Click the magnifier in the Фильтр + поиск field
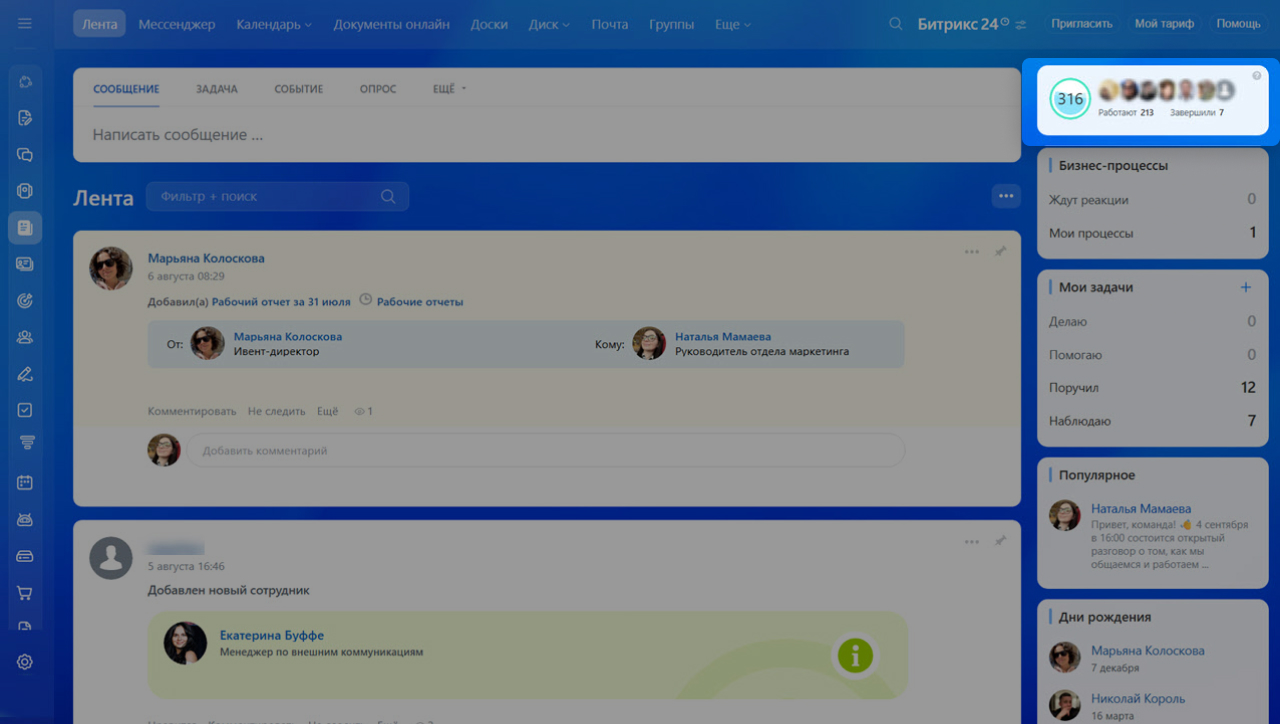 pos(388,197)
